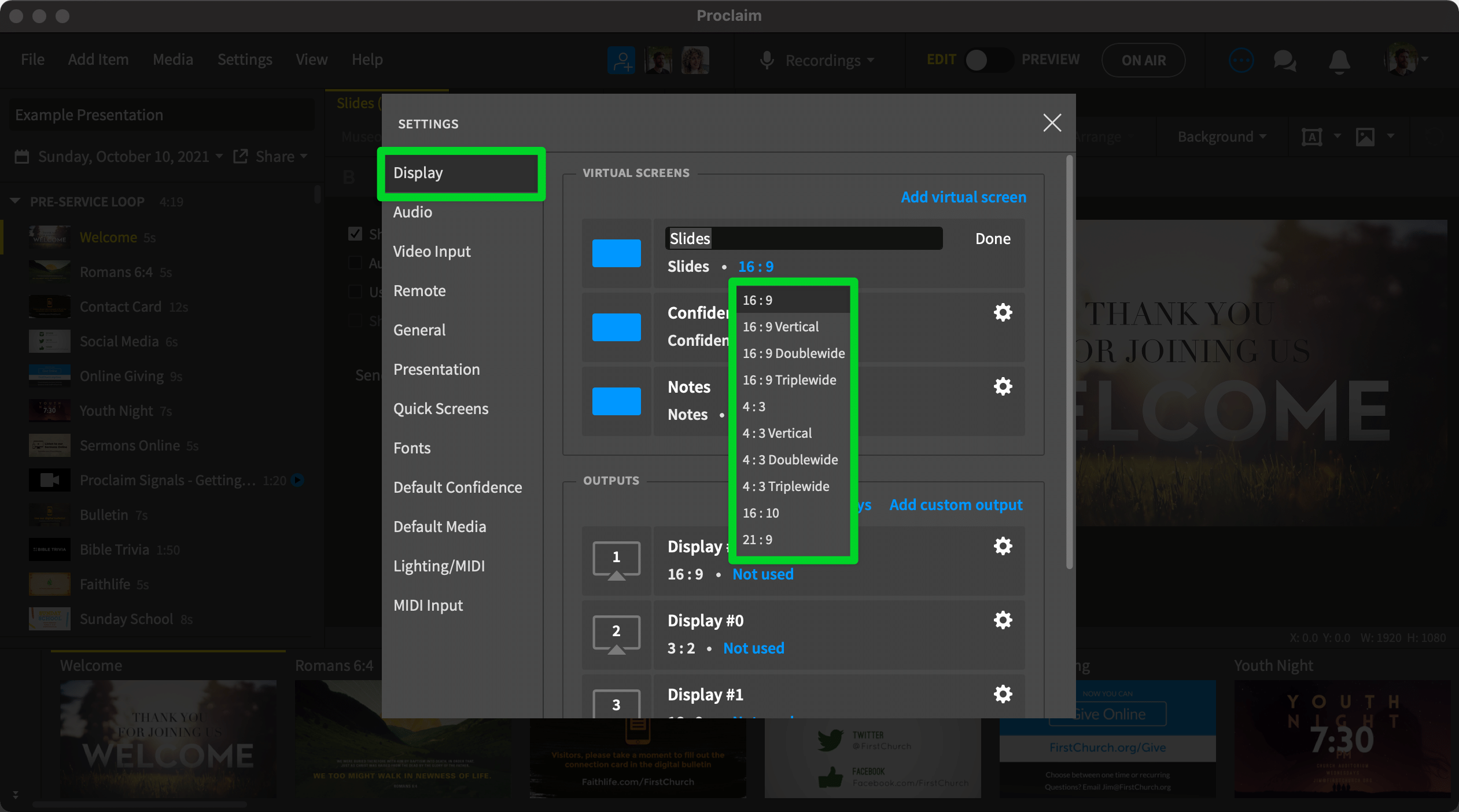Click the 16 : 9 output's Not used link
The image size is (1459, 812).
(763, 574)
